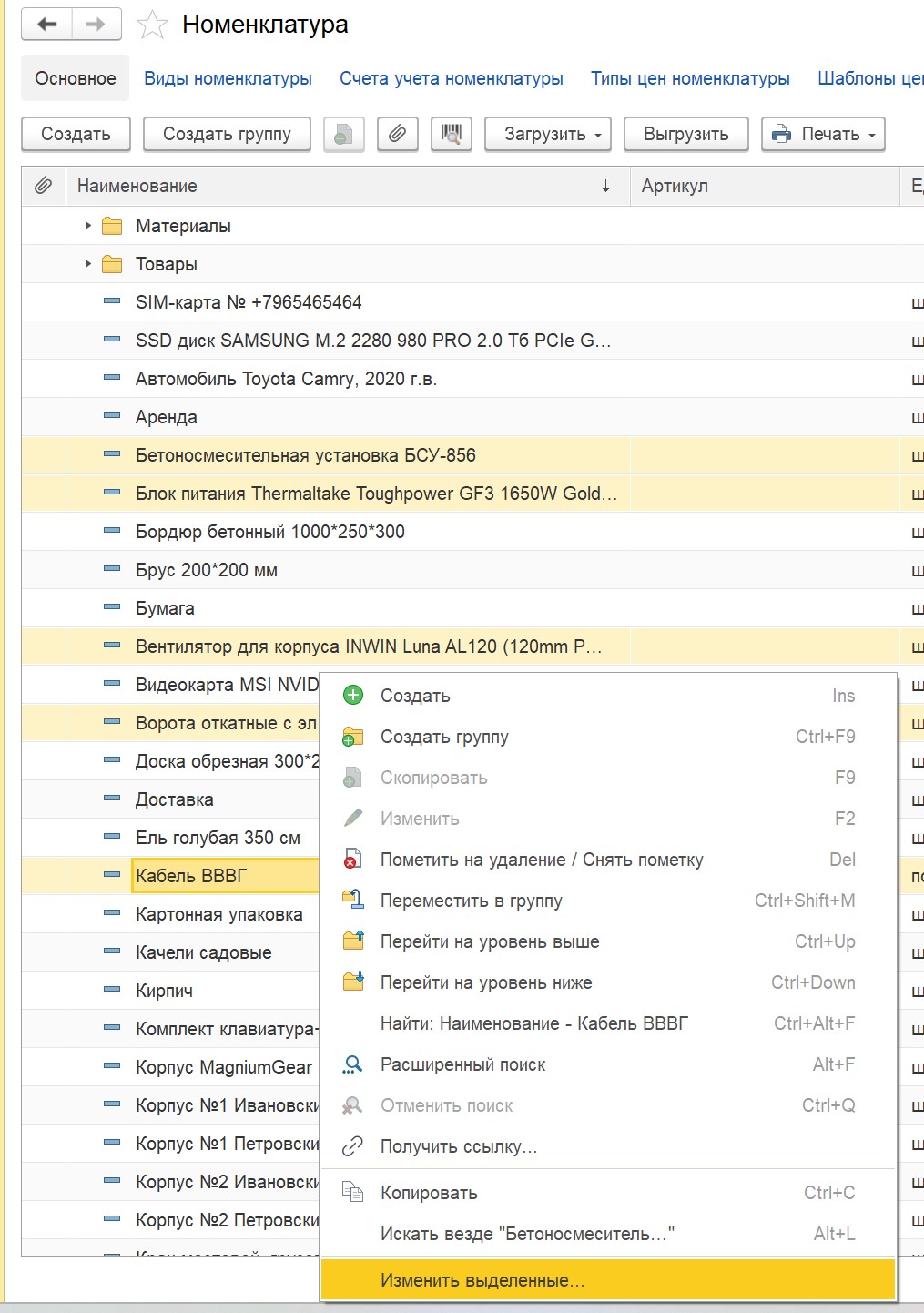This screenshot has height=1313, width=924.
Task: Select the Доставка row
Action: pyautogui.click(x=171, y=799)
